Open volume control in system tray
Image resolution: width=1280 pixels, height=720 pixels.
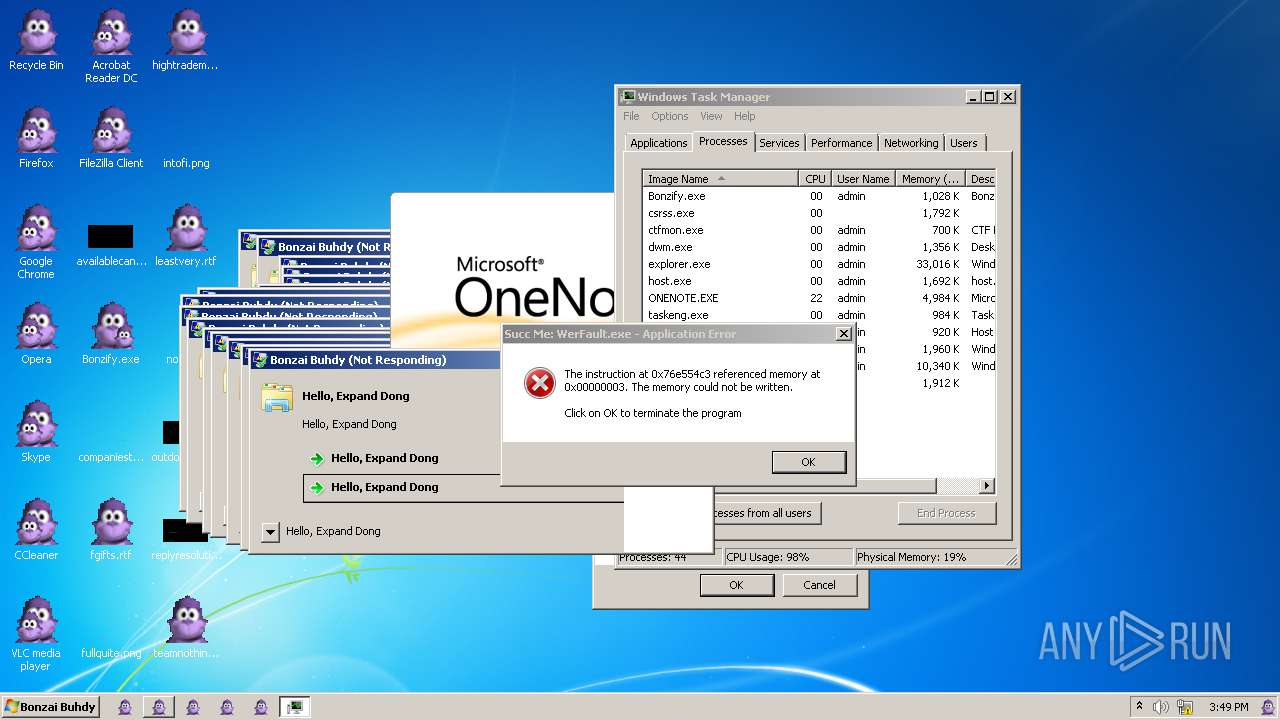[1161, 707]
